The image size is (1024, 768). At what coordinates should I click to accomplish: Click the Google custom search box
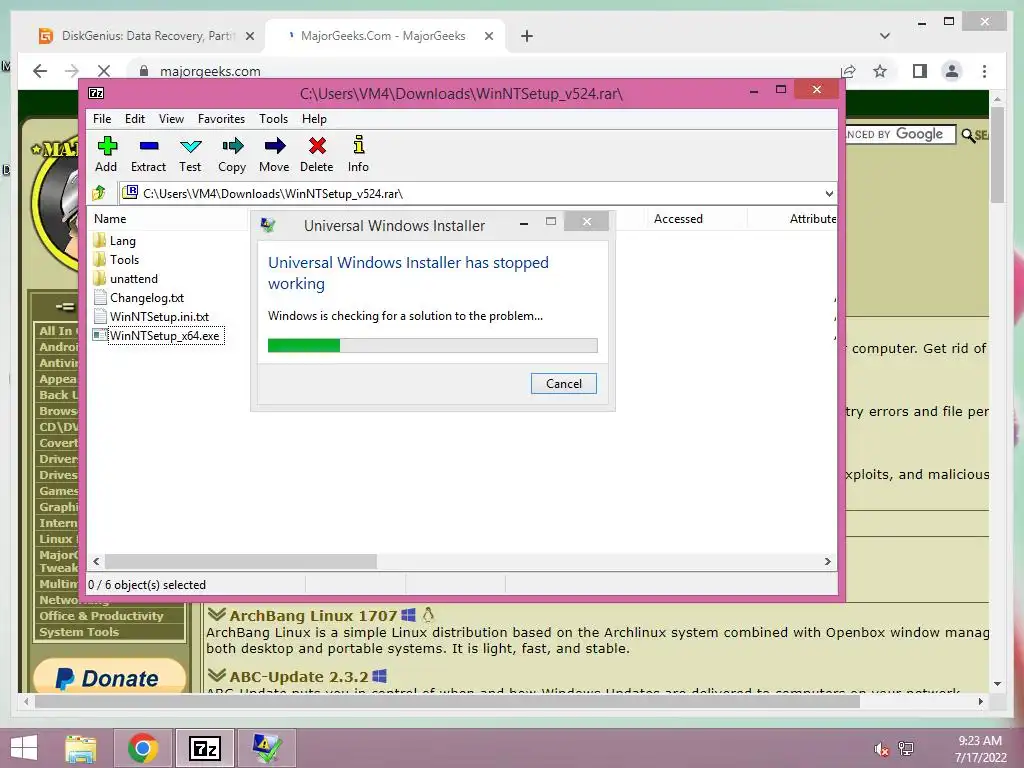click(x=899, y=134)
